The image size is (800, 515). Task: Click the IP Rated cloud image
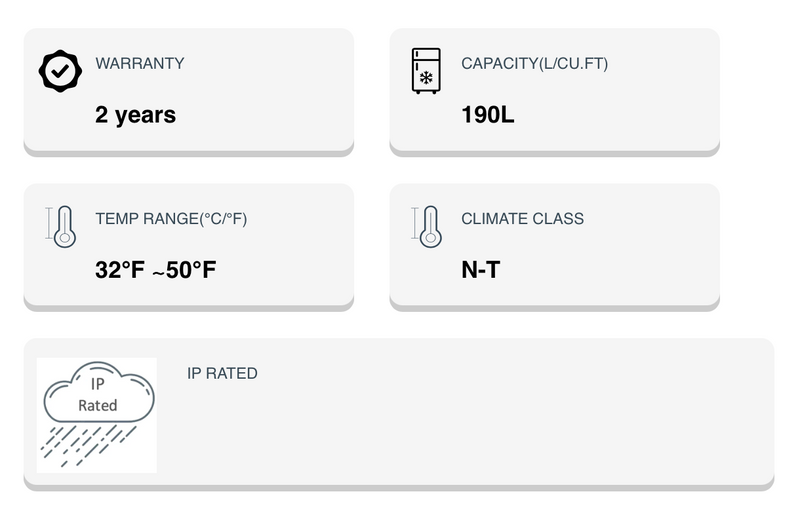97,414
